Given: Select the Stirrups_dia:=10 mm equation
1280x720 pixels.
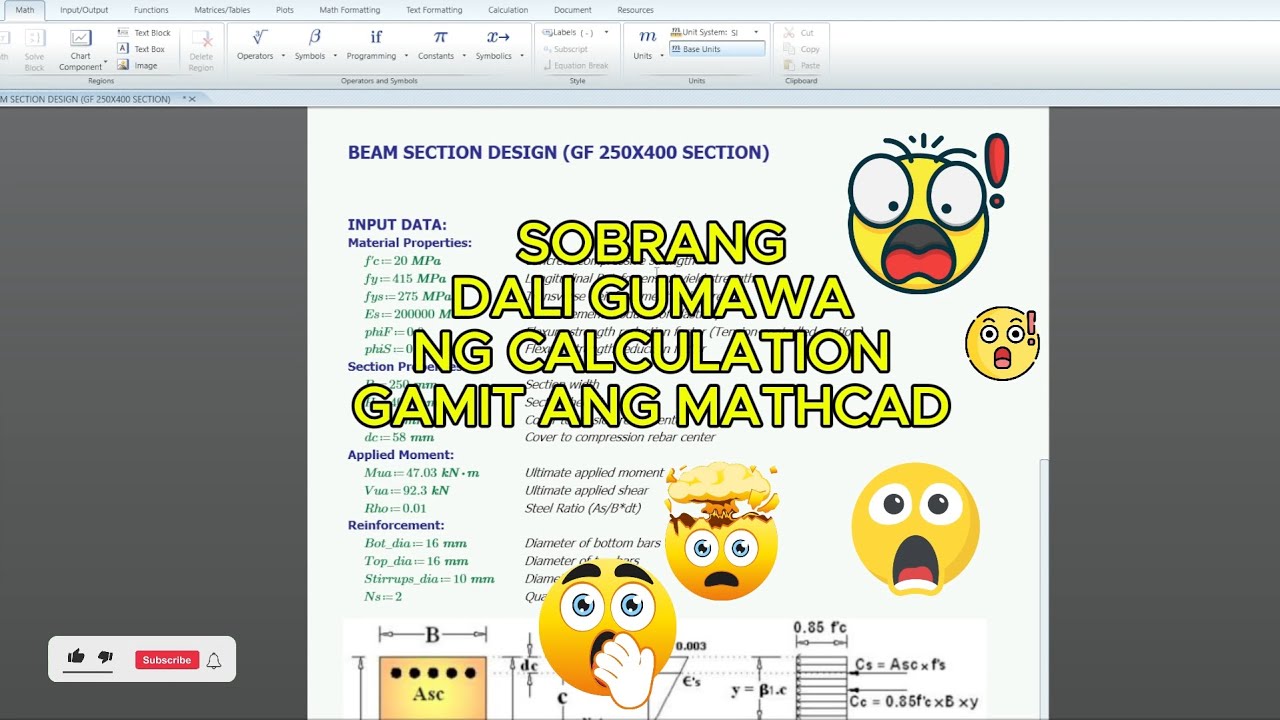Looking at the screenshot, I should tap(429, 579).
